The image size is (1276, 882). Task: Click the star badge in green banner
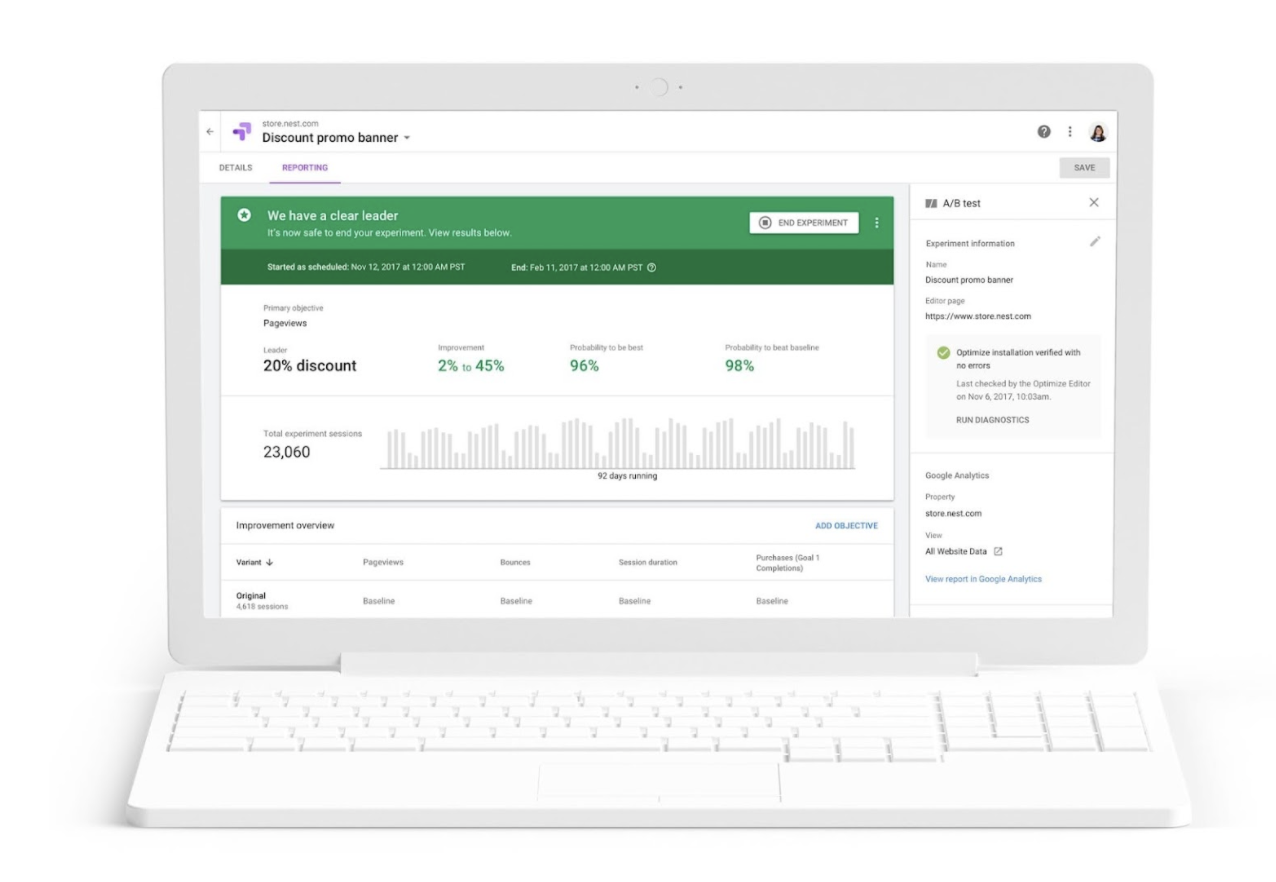[243, 215]
